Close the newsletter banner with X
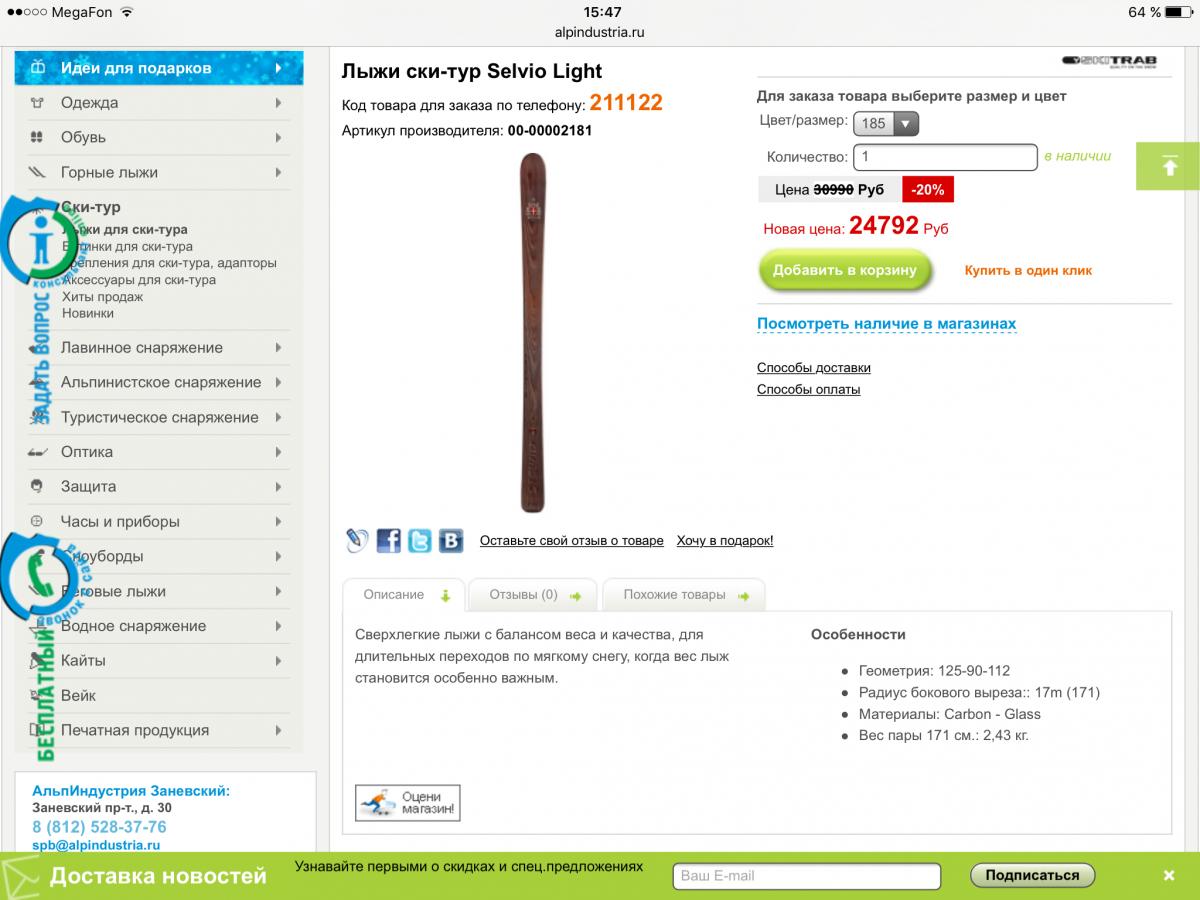Viewport: 1200px width, 900px height. pyautogui.click(x=1168, y=876)
